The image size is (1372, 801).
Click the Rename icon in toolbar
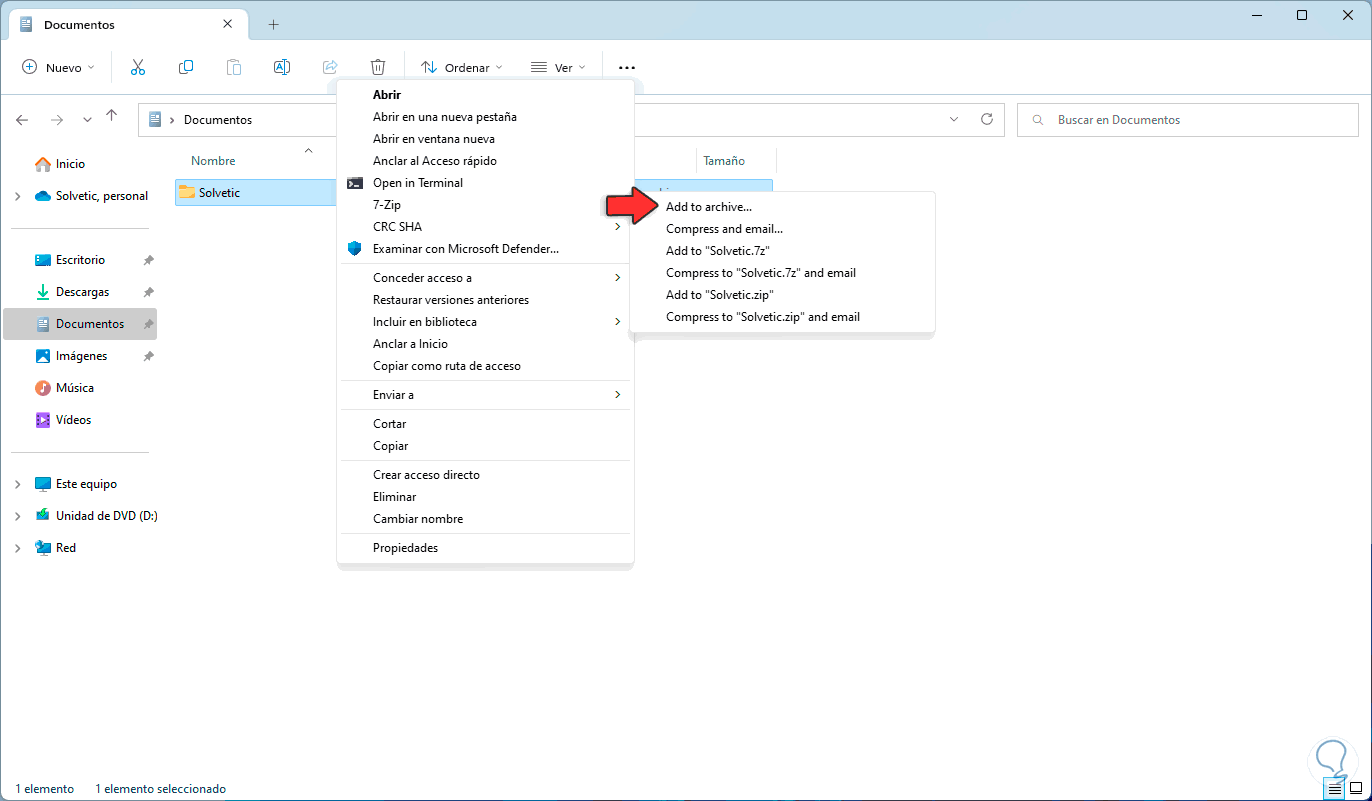tap(282, 67)
